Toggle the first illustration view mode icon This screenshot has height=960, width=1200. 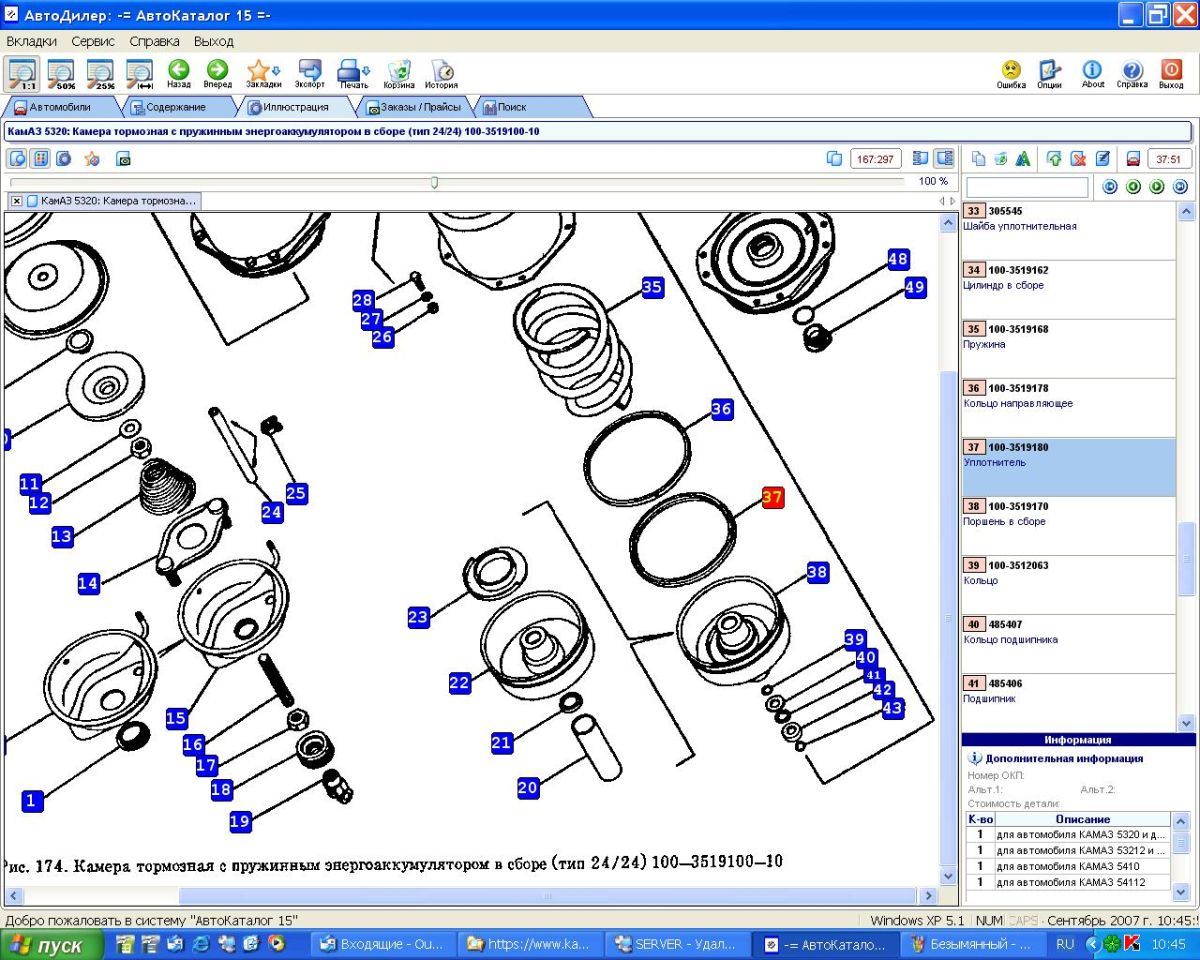[18, 158]
